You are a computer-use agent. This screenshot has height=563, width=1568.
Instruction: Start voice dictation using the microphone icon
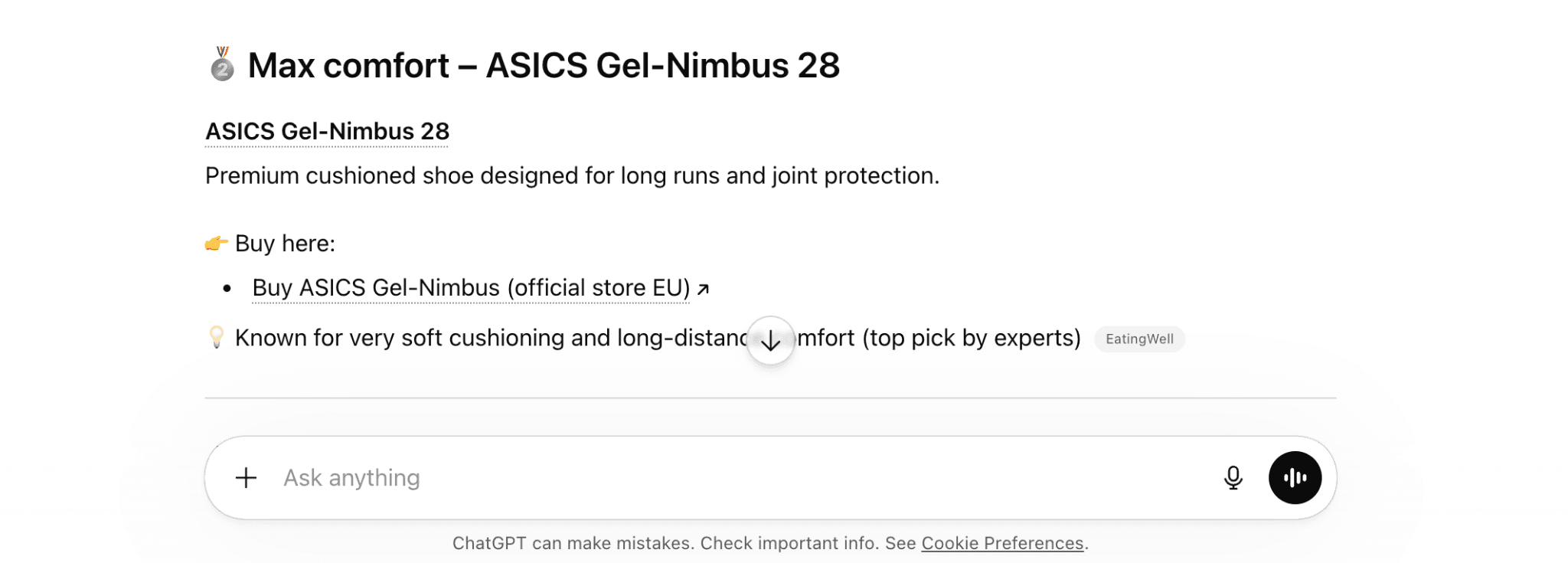pyautogui.click(x=1233, y=477)
